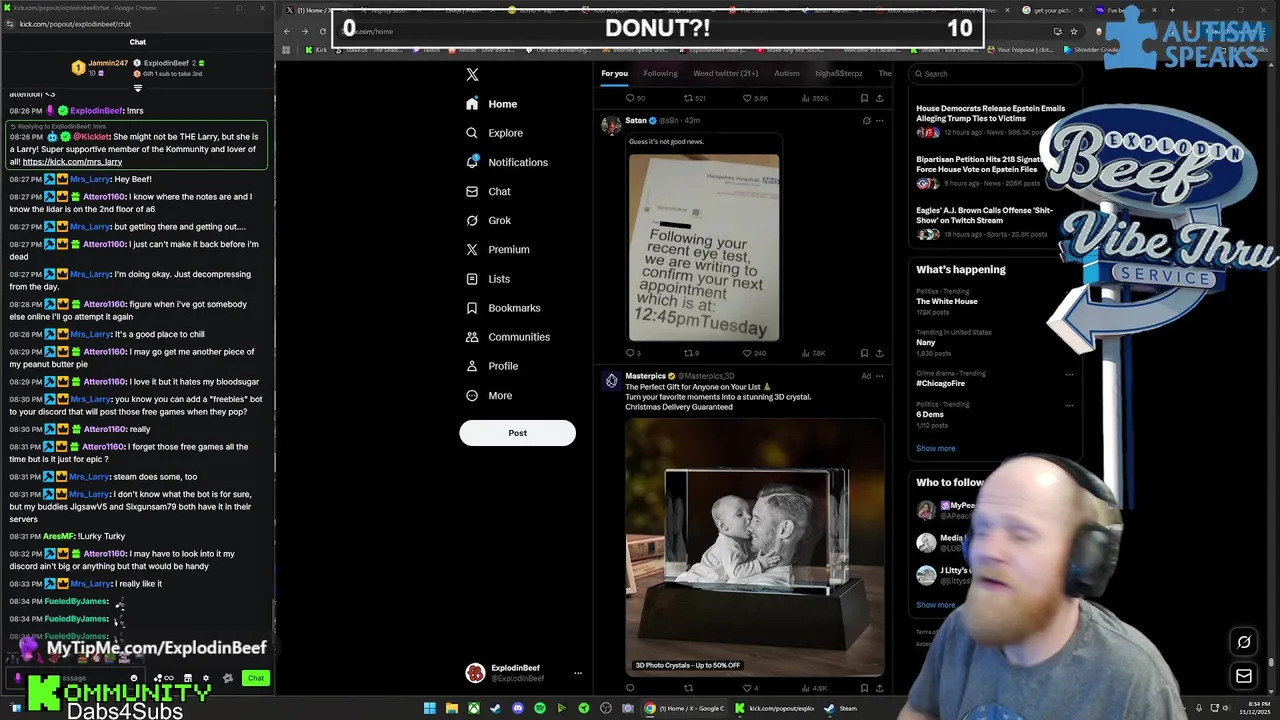Repost the Satan post
The height and width of the screenshot is (720, 1280).
tap(688, 353)
